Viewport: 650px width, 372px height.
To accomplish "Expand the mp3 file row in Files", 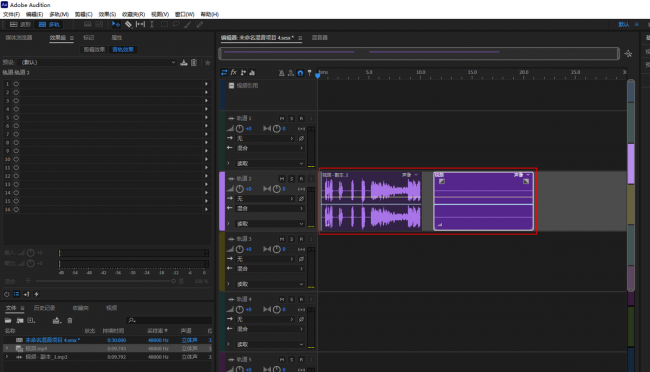I will coord(7,357).
